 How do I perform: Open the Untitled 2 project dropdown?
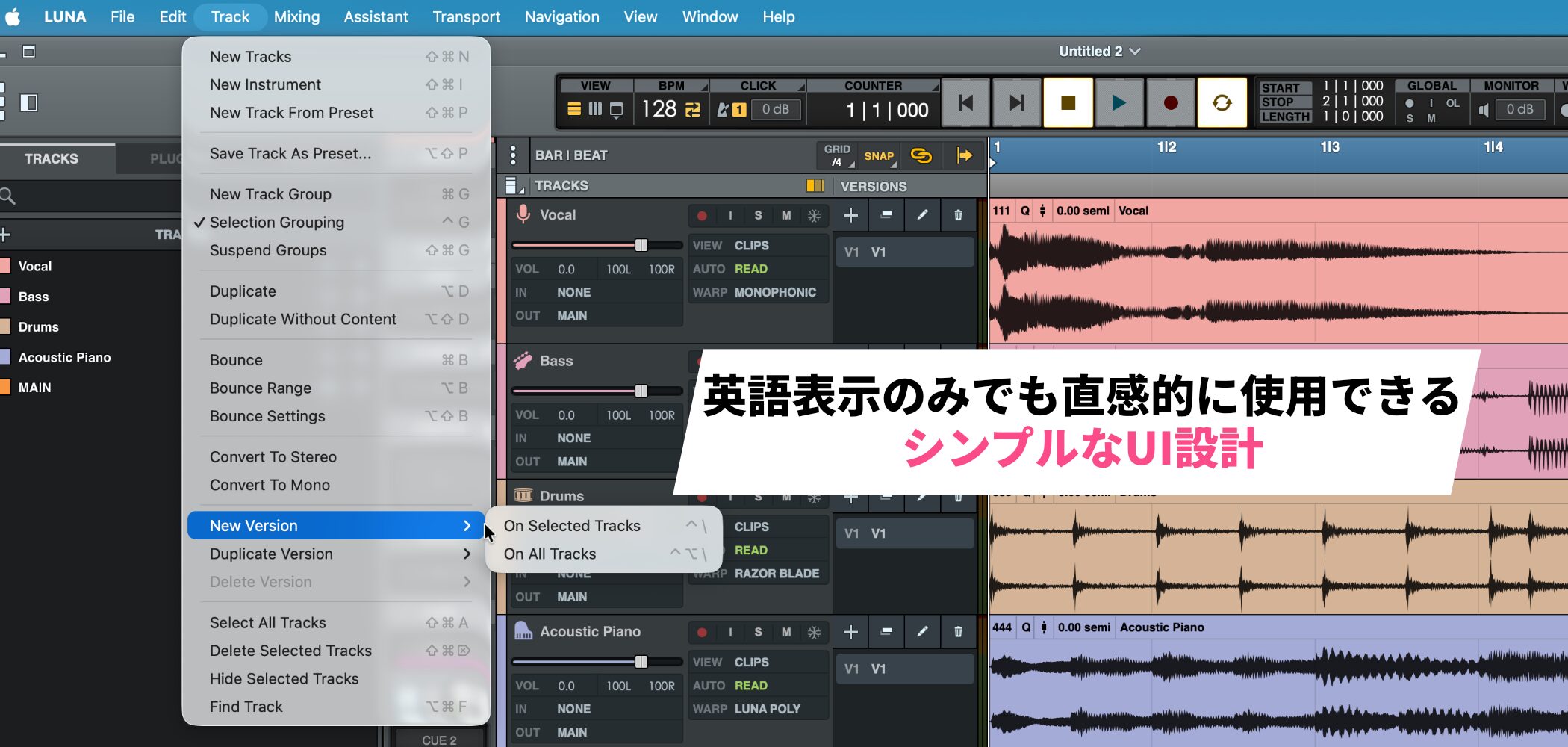(x=1099, y=52)
